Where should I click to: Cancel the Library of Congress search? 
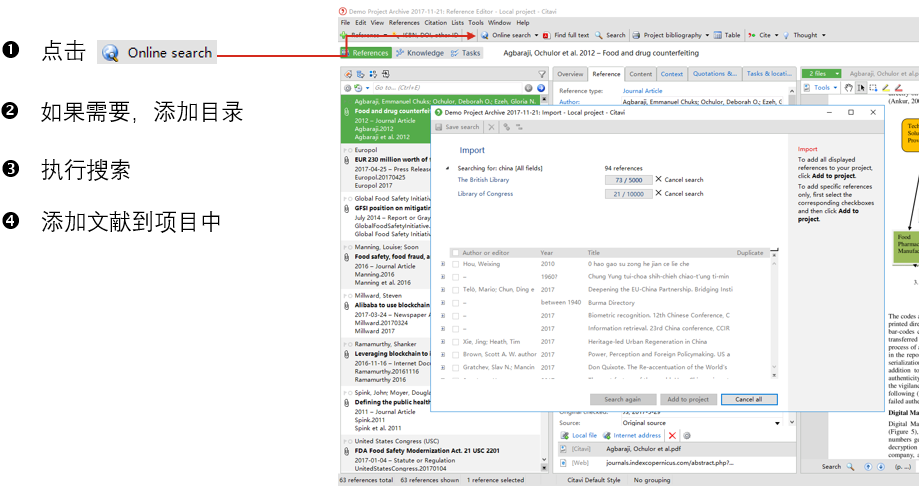(x=679, y=193)
